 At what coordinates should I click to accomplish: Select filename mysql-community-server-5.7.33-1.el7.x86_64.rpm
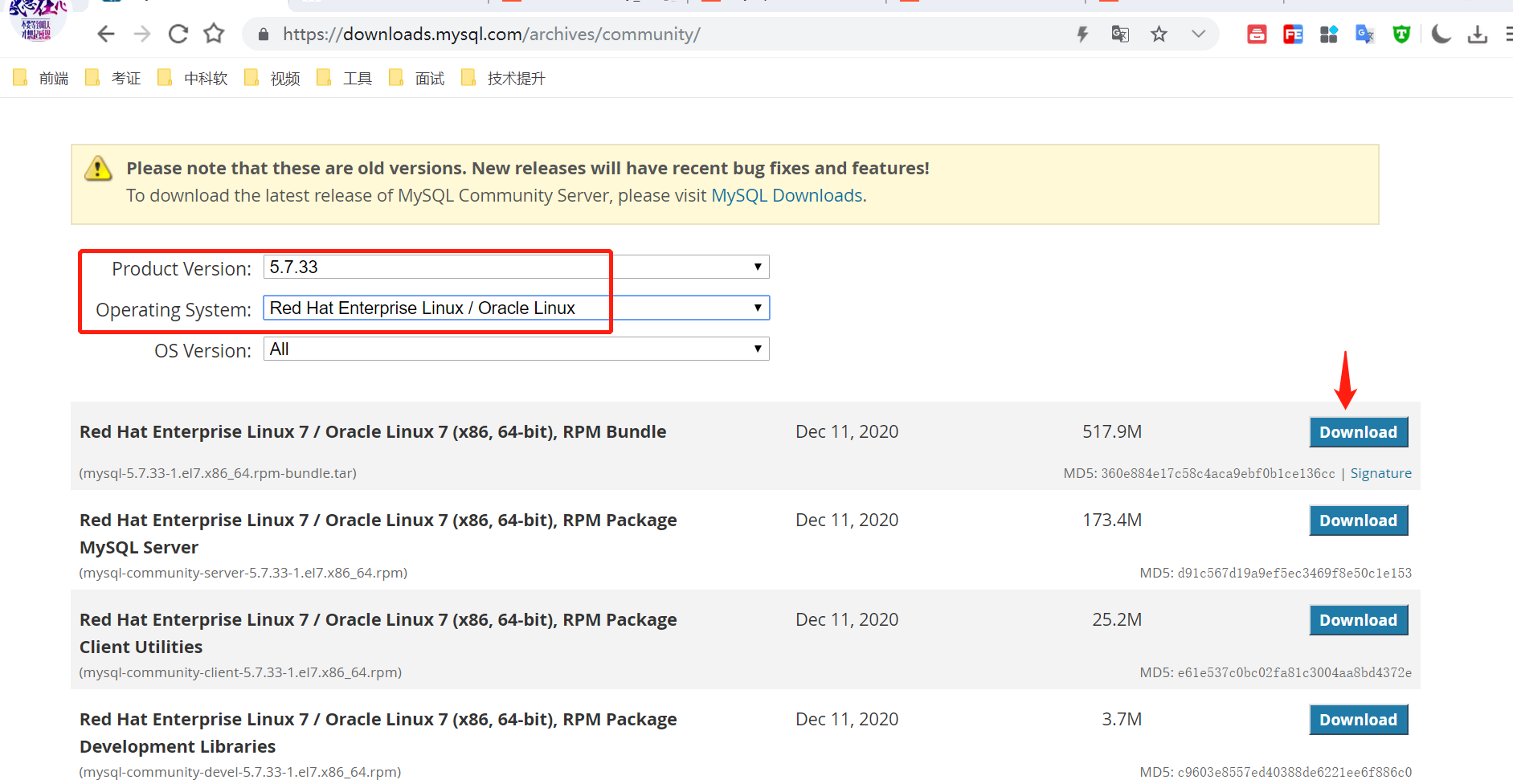coord(243,573)
